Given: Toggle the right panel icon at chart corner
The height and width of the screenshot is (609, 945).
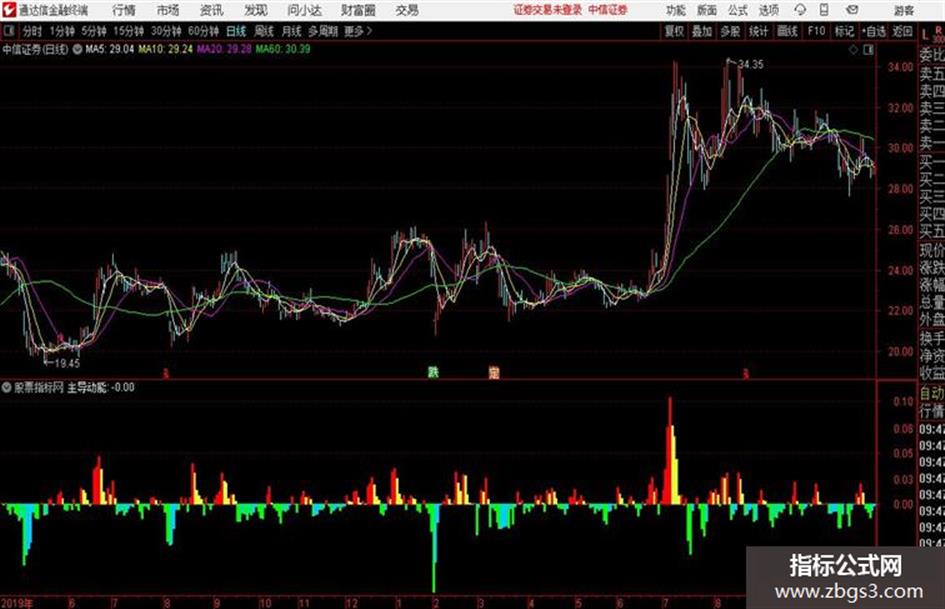Looking at the screenshot, I should (x=868, y=50).
